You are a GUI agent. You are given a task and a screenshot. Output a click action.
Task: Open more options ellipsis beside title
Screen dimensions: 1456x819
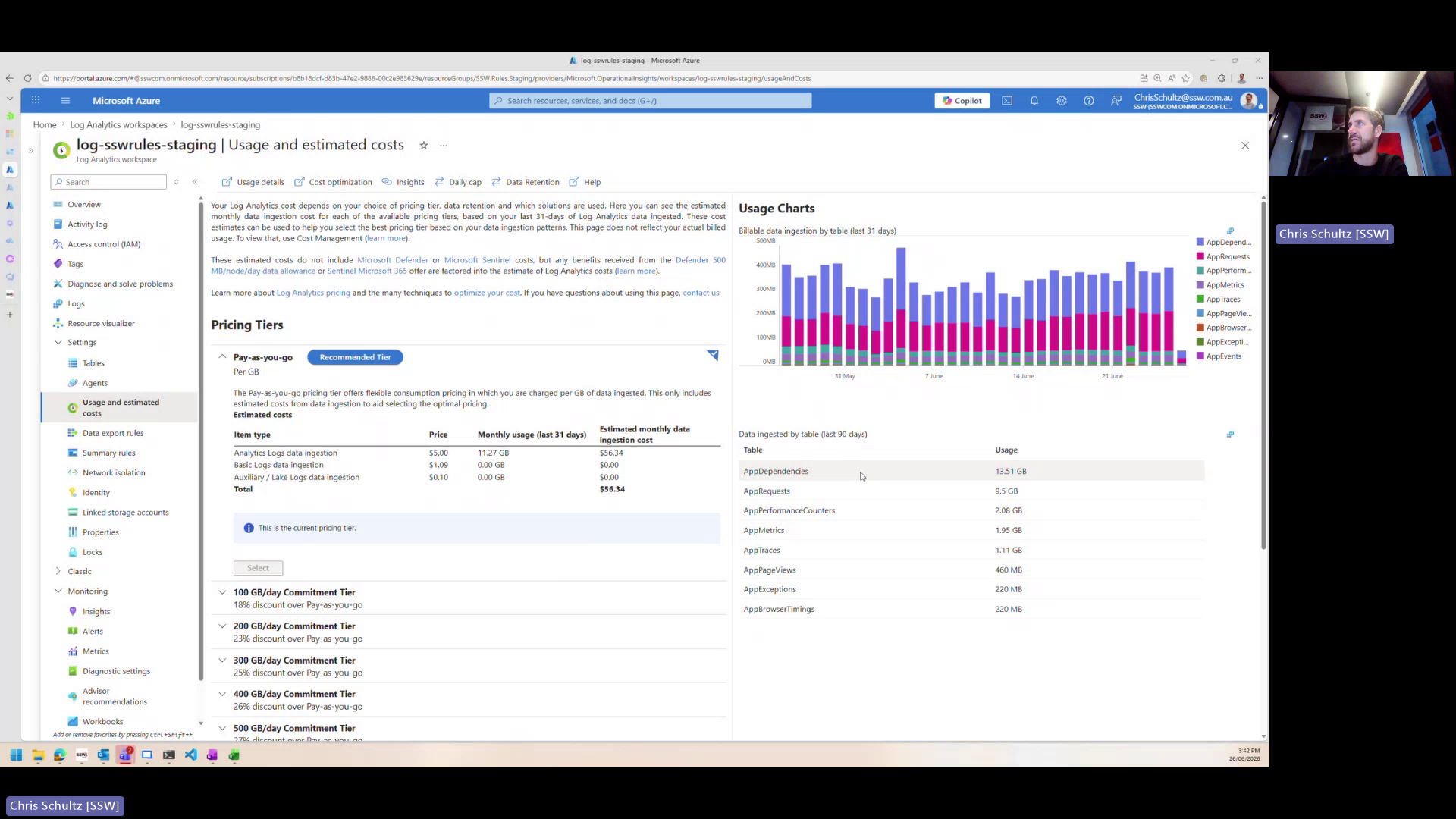click(444, 146)
